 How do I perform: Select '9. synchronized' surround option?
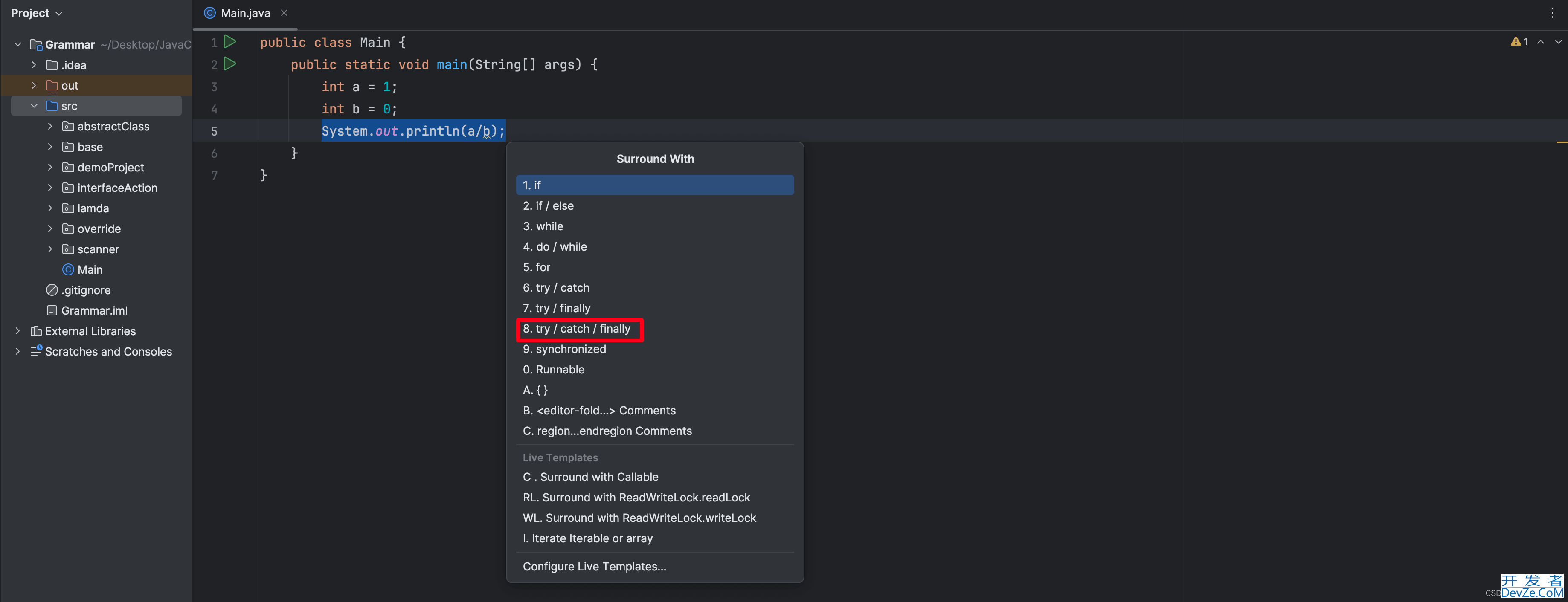coord(654,350)
